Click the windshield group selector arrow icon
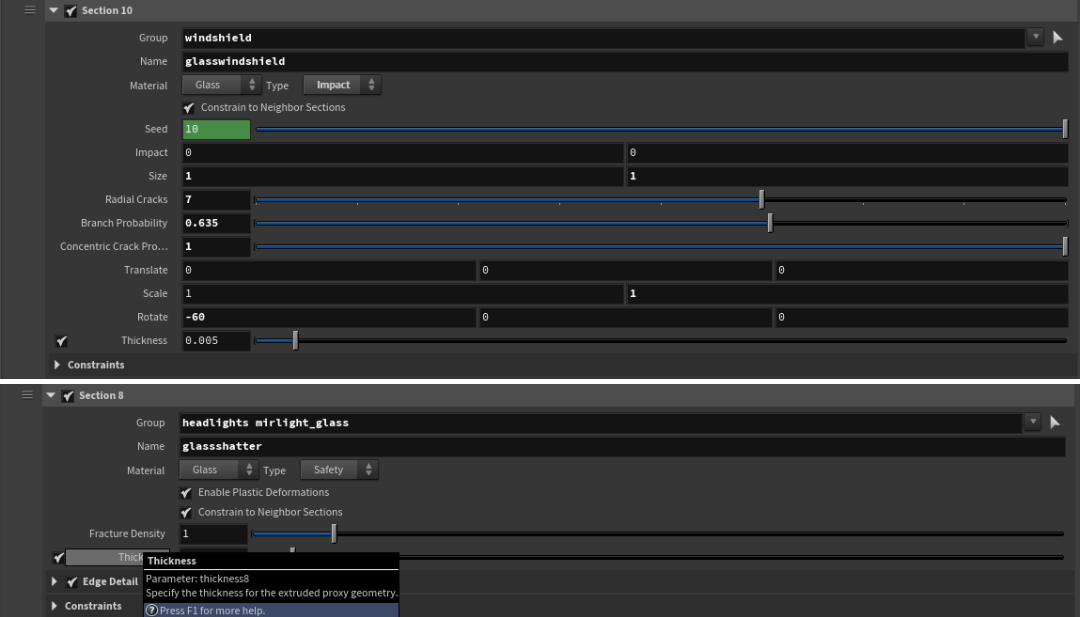The image size is (1080, 617). click(x=1058, y=37)
